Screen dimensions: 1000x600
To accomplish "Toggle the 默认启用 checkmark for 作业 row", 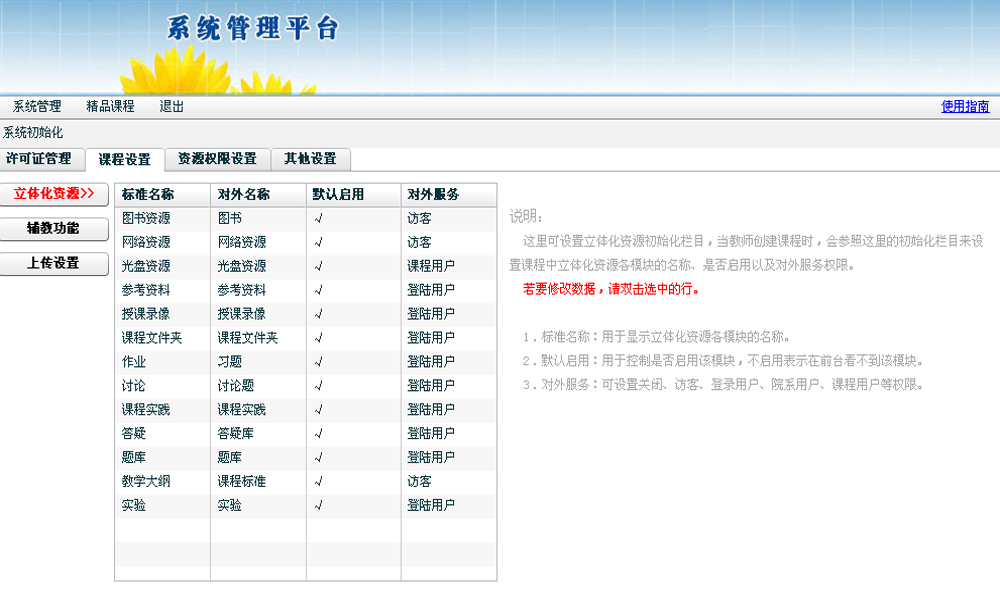I will 318,362.
